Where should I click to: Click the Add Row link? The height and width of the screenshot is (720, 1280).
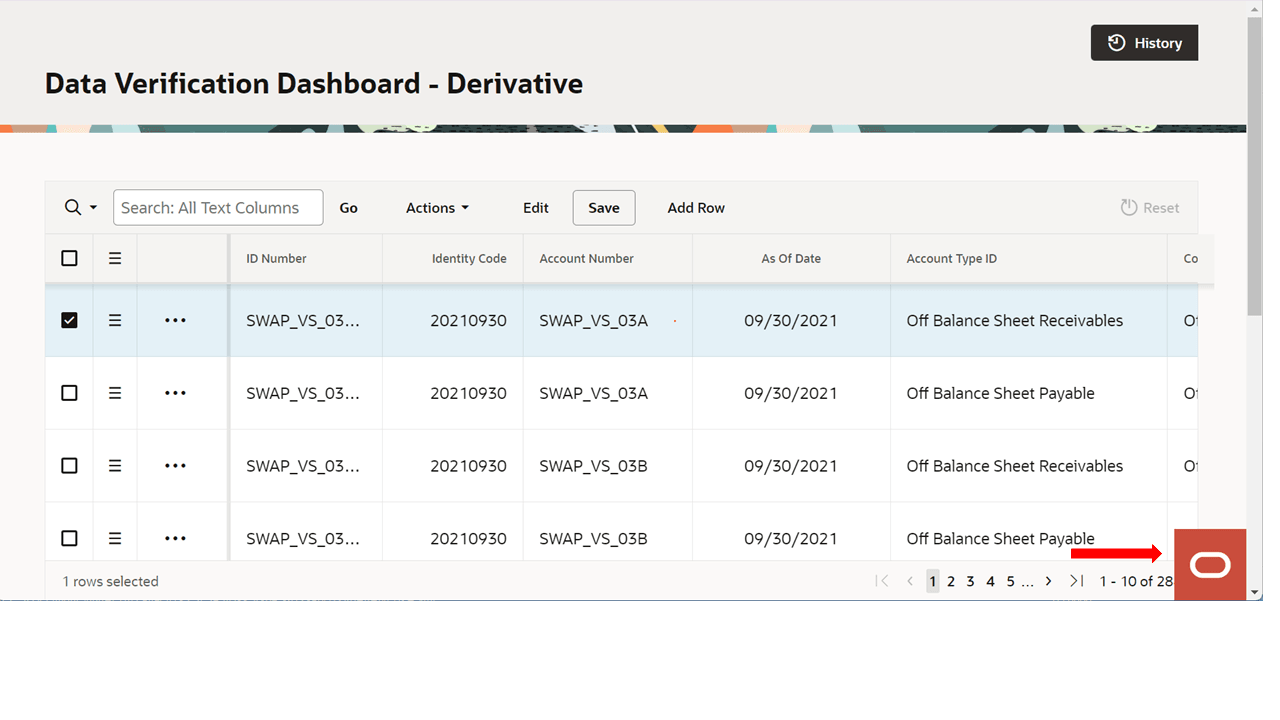tap(696, 207)
